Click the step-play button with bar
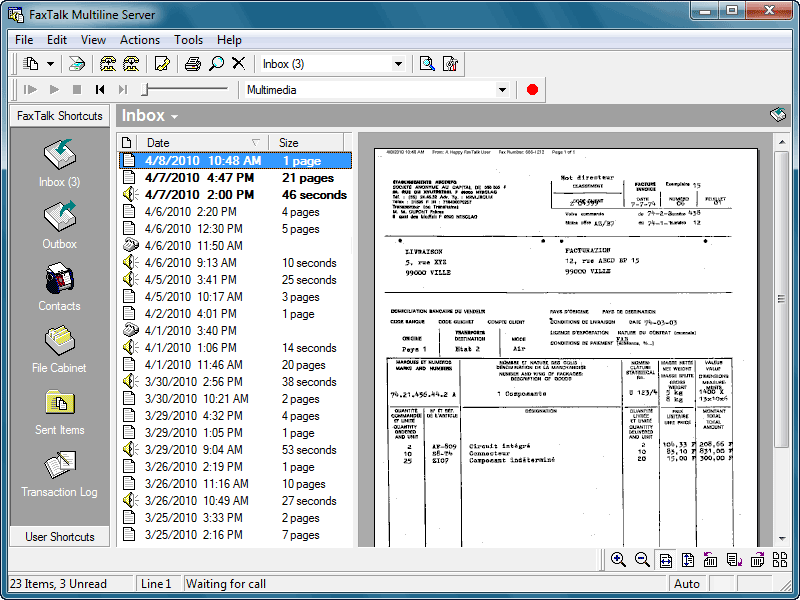The image size is (800, 600). [30, 90]
